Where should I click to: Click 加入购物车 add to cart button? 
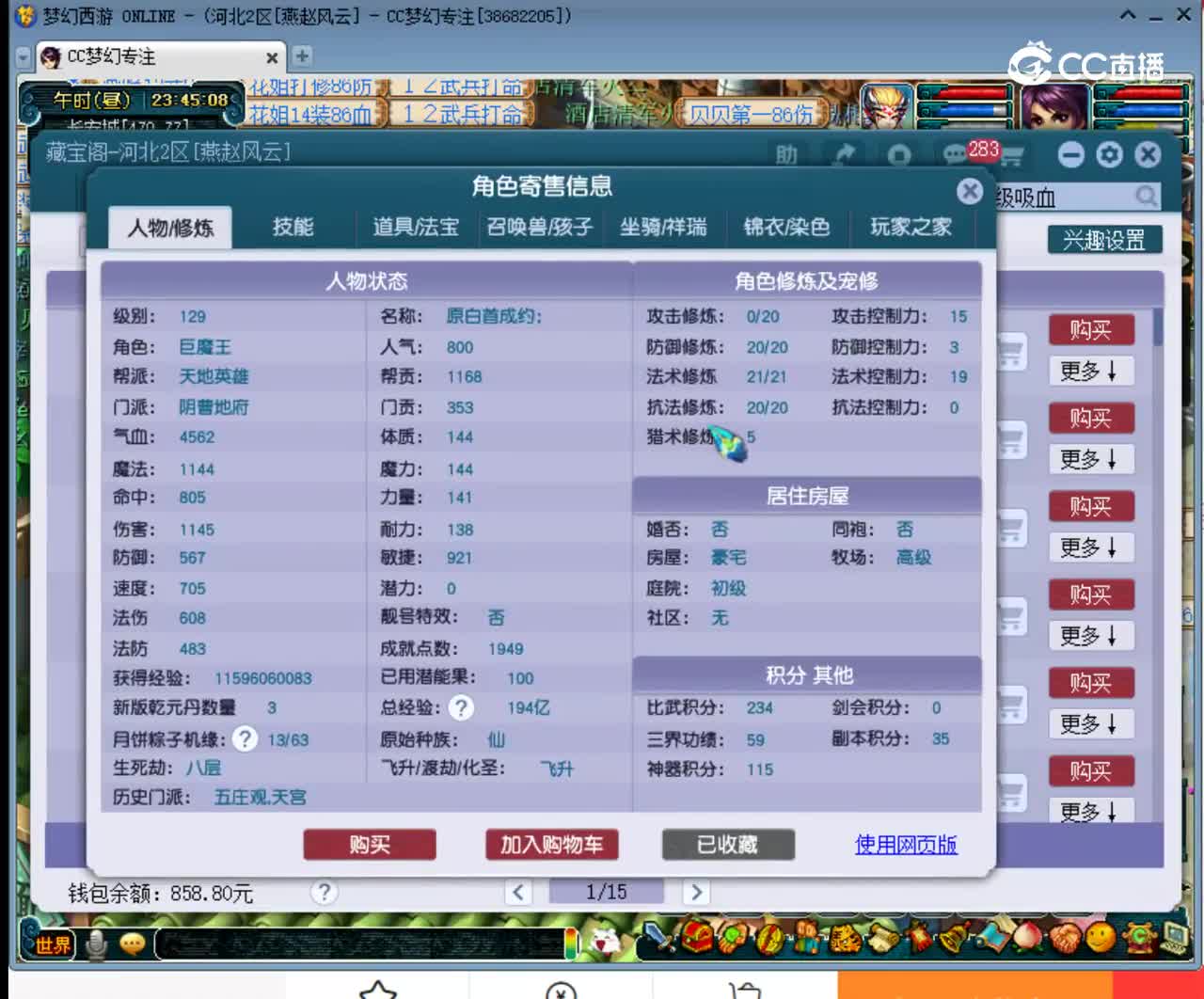click(551, 845)
